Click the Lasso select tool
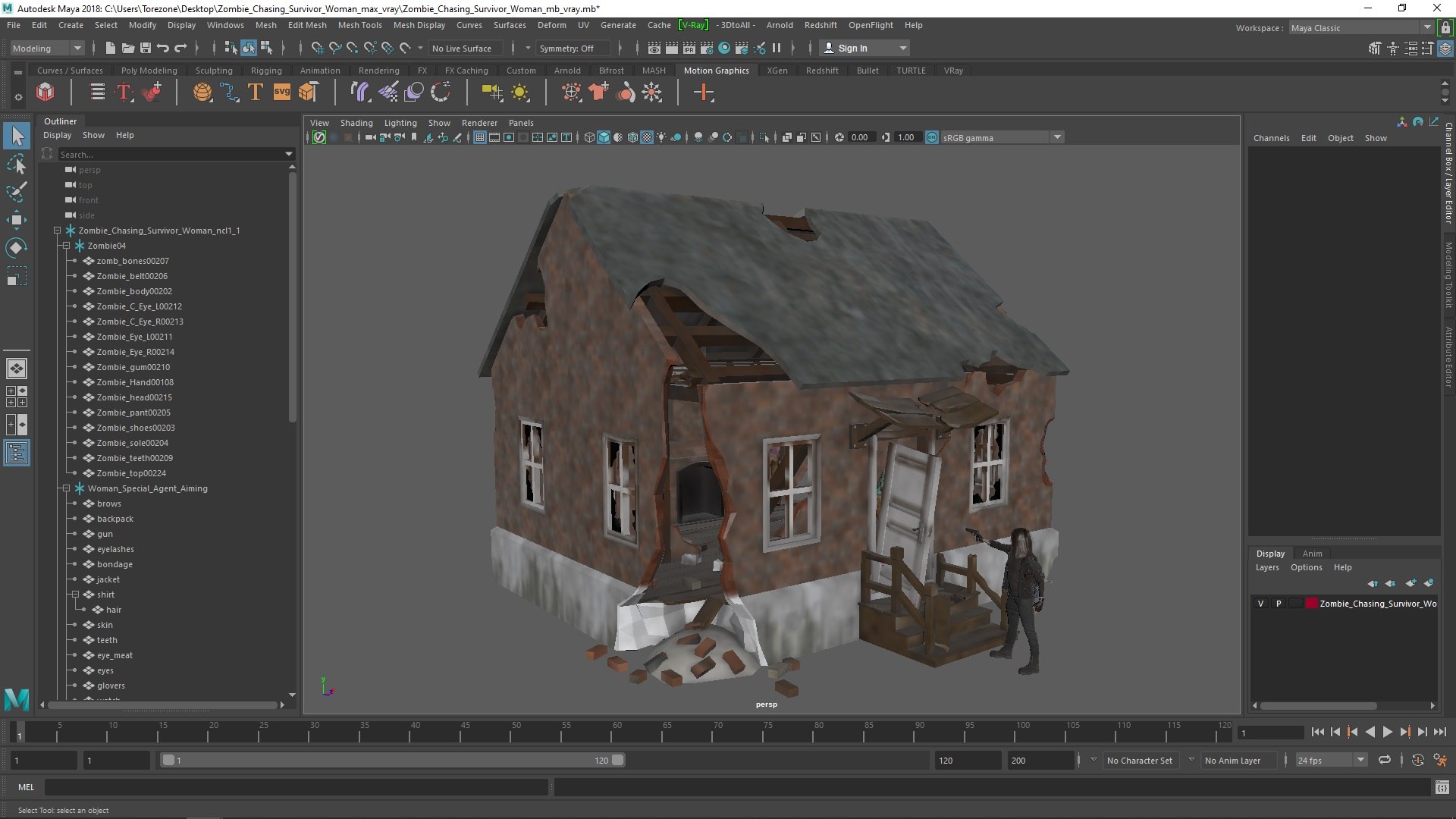This screenshot has height=819, width=1456. (x=16, y=164)
